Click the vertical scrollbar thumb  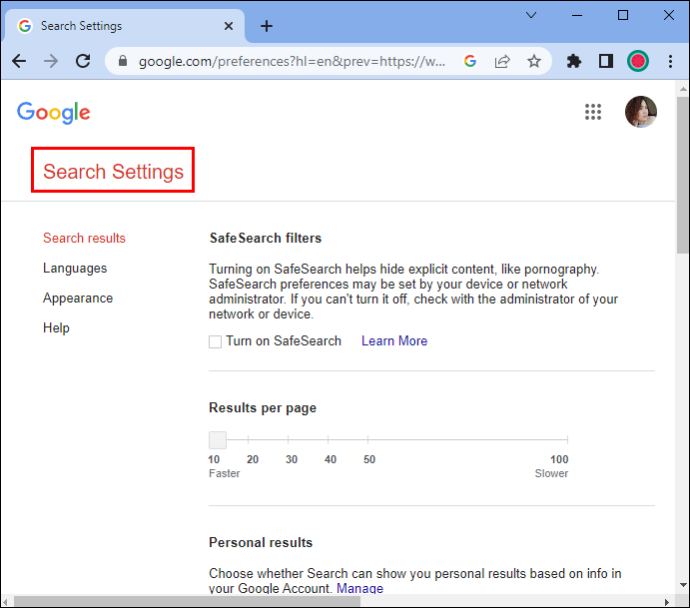pyautogui.click(x=683, y=175)
